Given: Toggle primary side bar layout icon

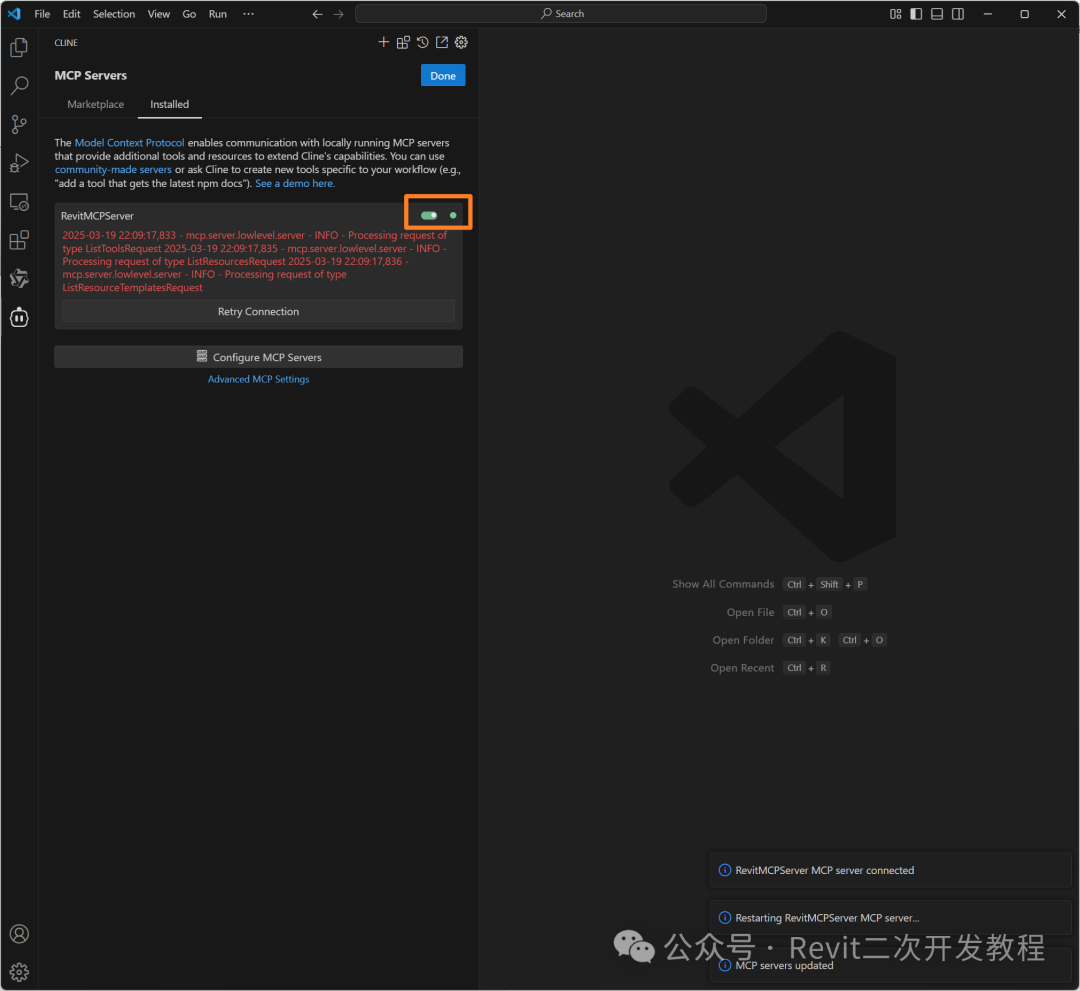Looking at the screenshot, I should 916,14.
